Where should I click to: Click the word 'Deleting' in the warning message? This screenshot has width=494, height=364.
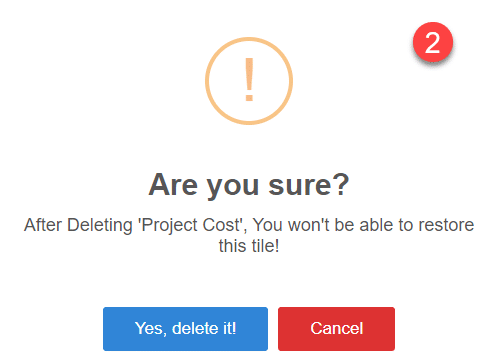click(100, 225)
